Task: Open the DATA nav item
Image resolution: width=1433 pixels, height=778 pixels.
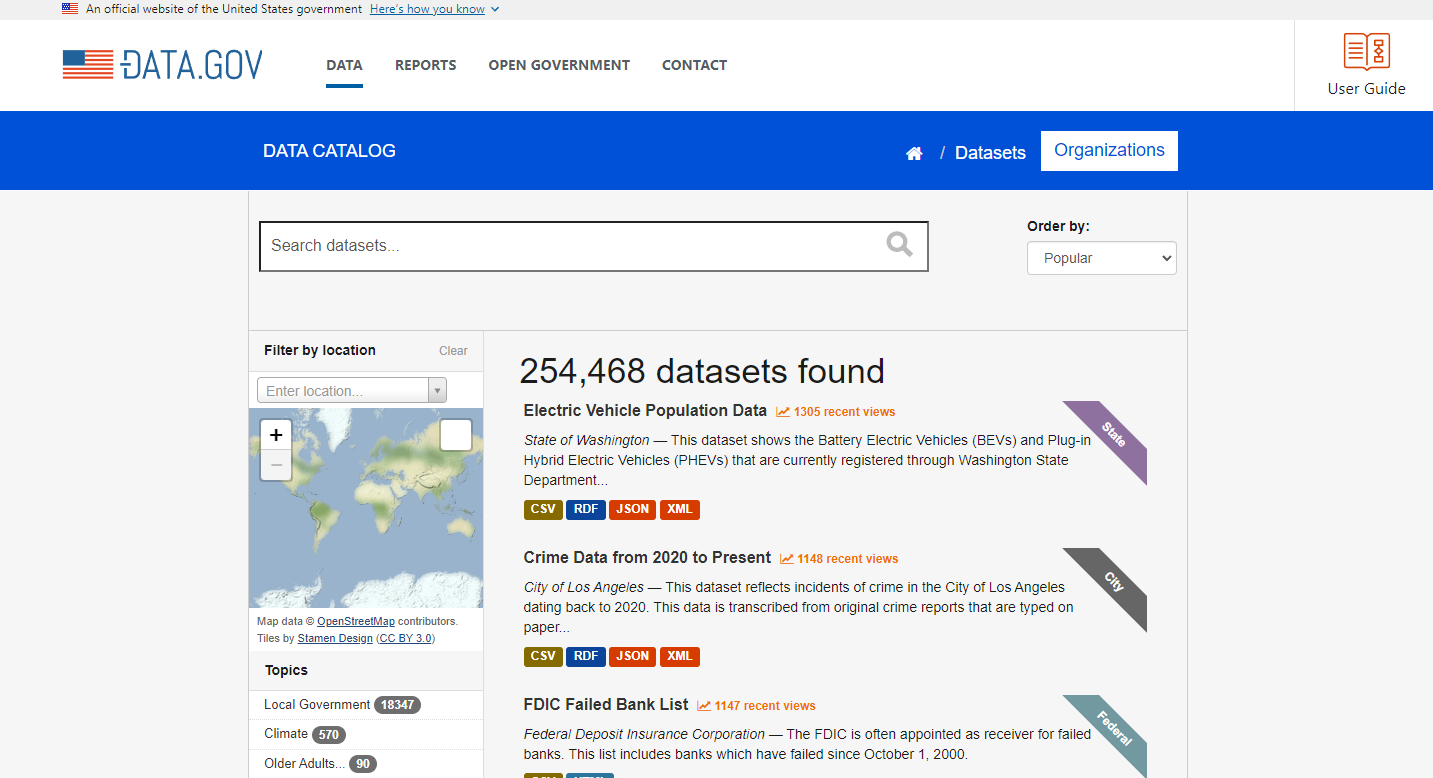Action: click(x=344, y=65)
